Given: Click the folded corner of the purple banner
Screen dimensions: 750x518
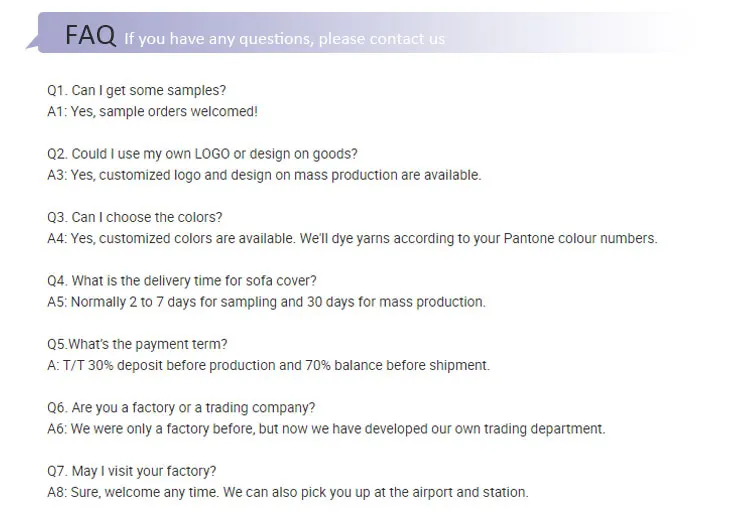Looking at the screenshot, I should click(33, 46).
